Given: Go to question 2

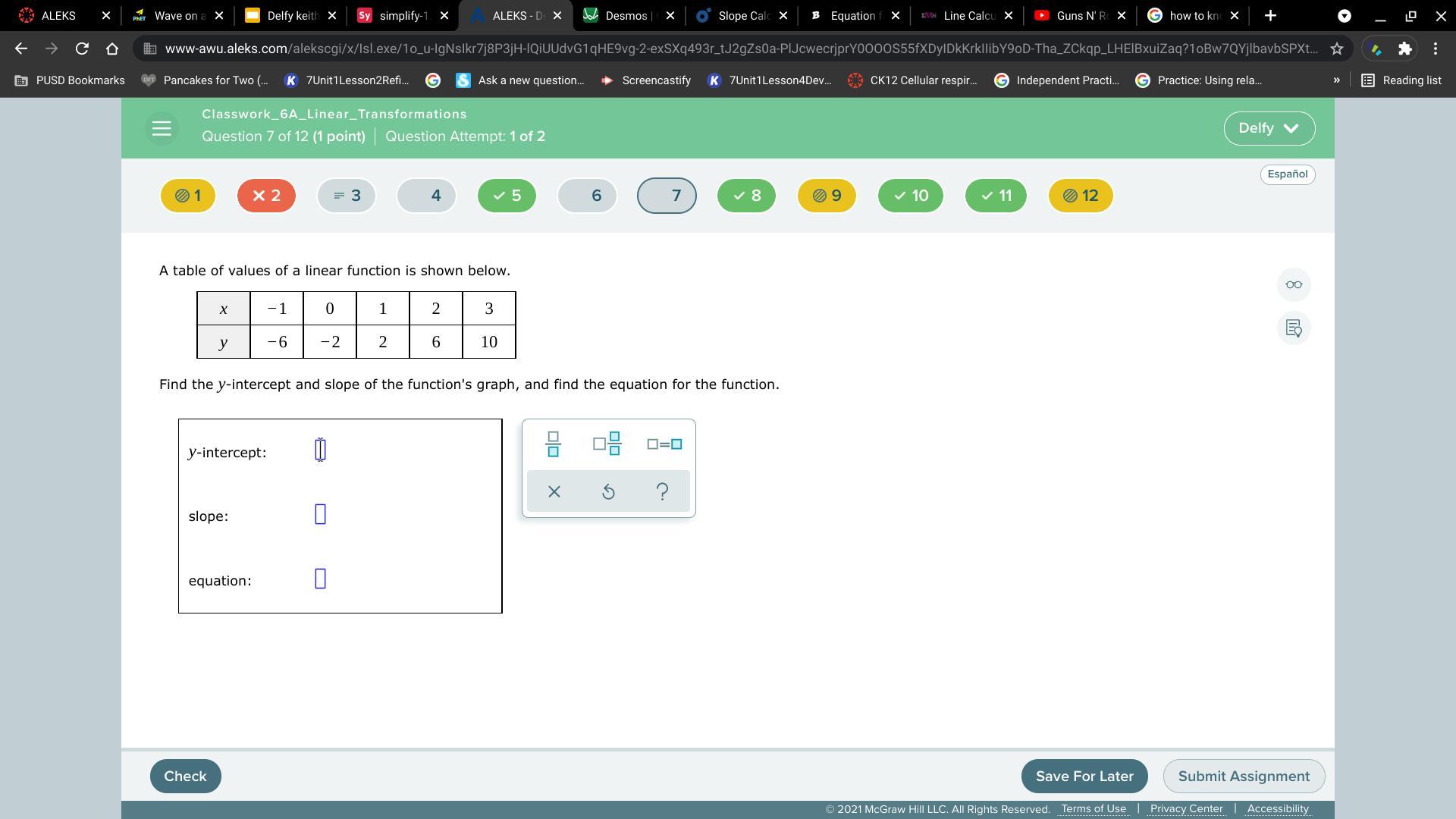Looking at the screenshot, I should [266, 196].
